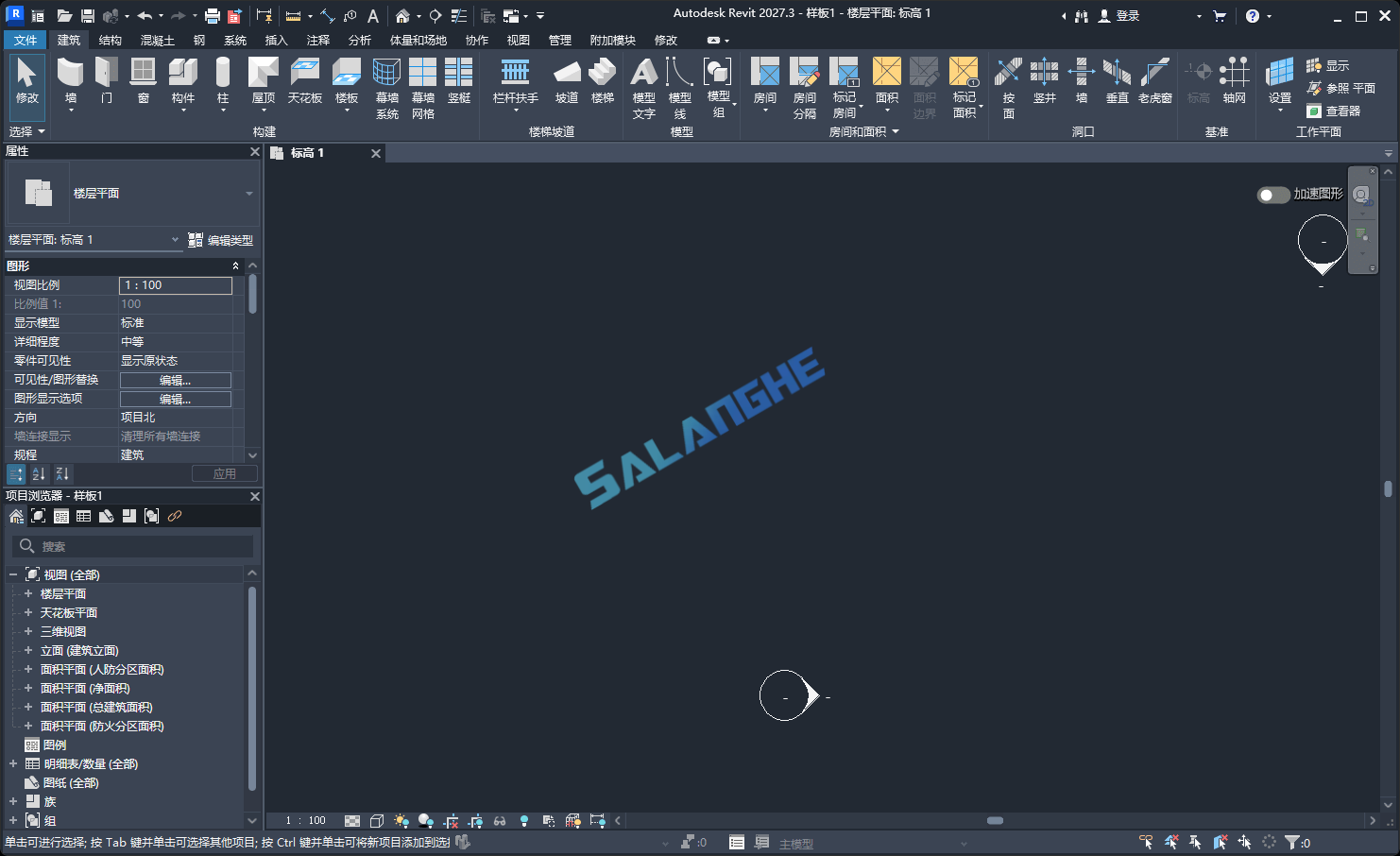This screenshot has height=856, width=1400.
Task: Select the 模型文字 (Model Text) tool
Action: 644,88
